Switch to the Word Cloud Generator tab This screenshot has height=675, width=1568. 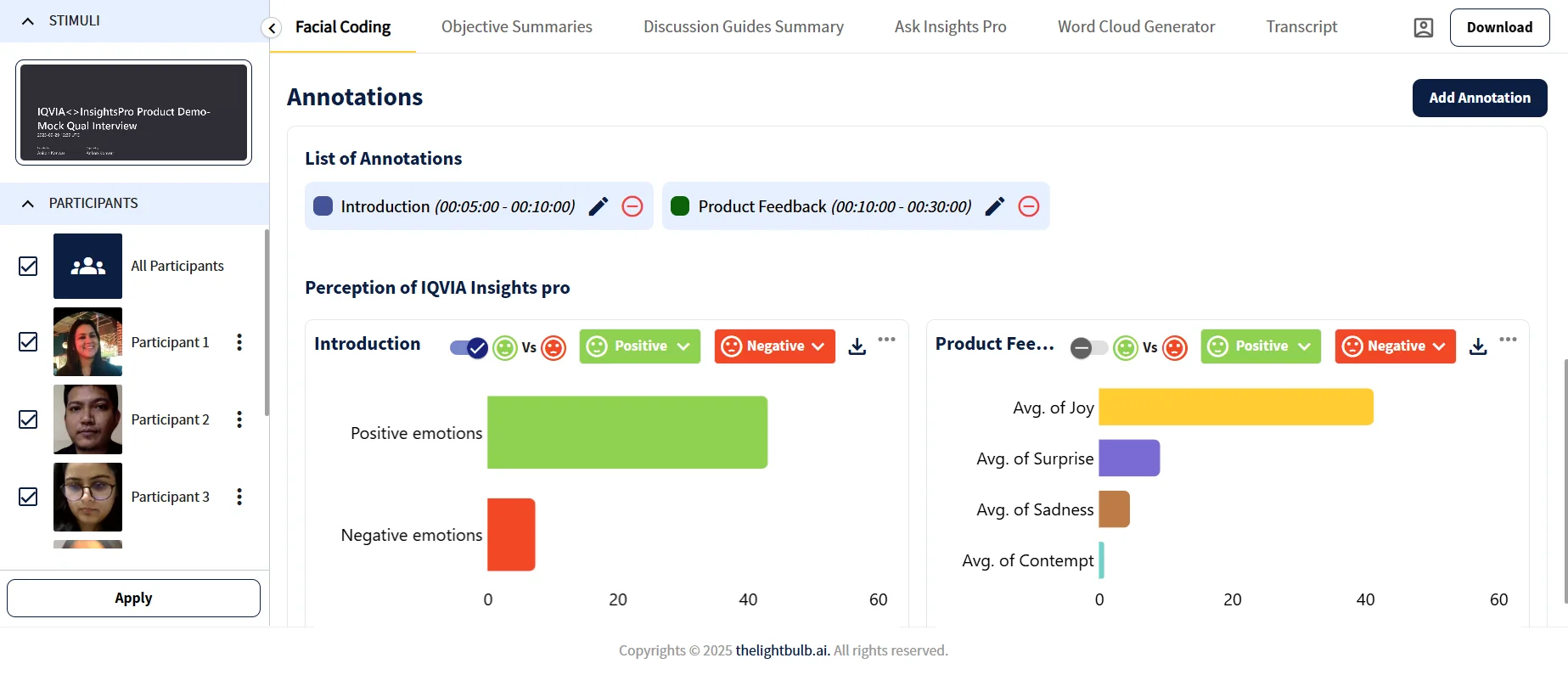(1136, 27)
